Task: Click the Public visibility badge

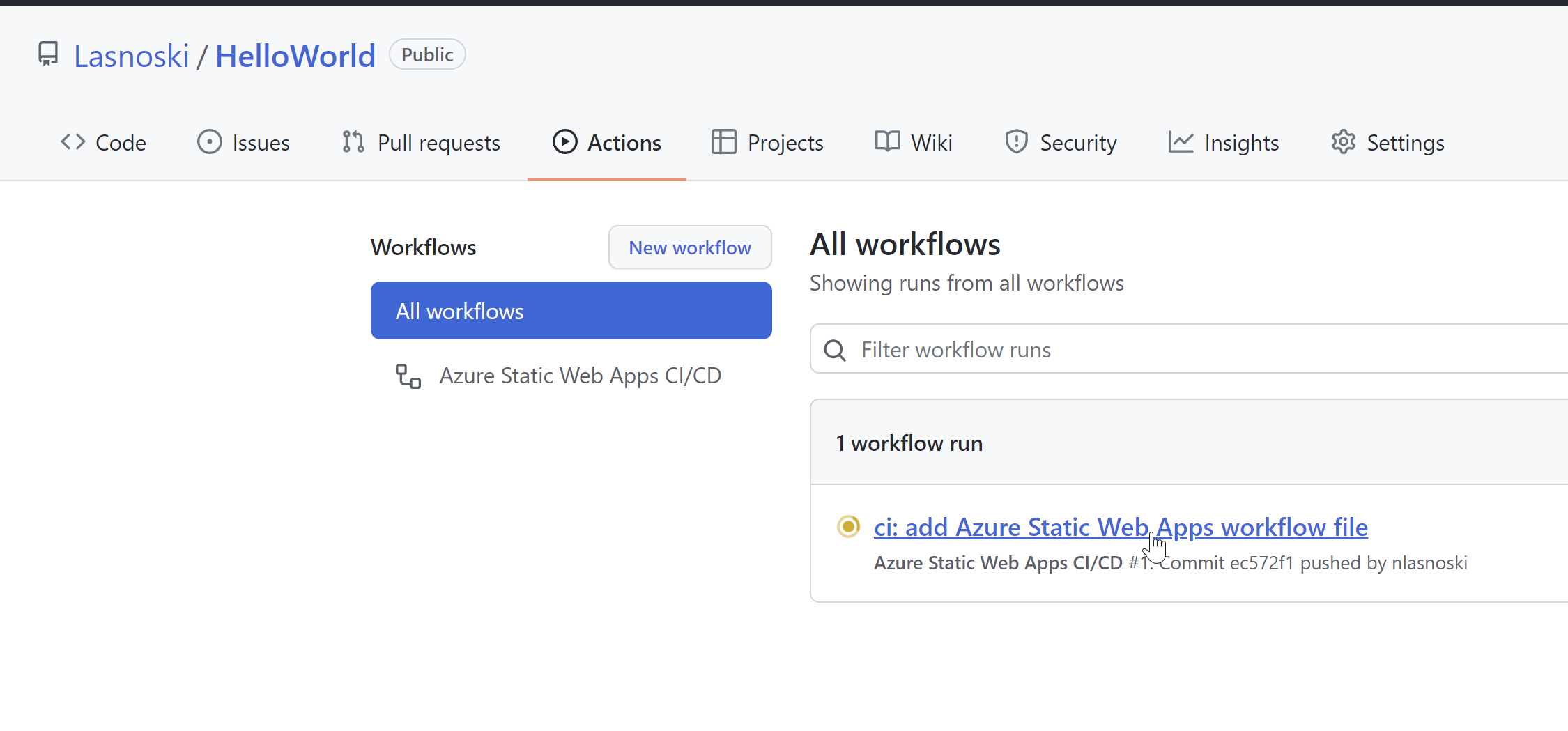Action: [x=427, y=54]
